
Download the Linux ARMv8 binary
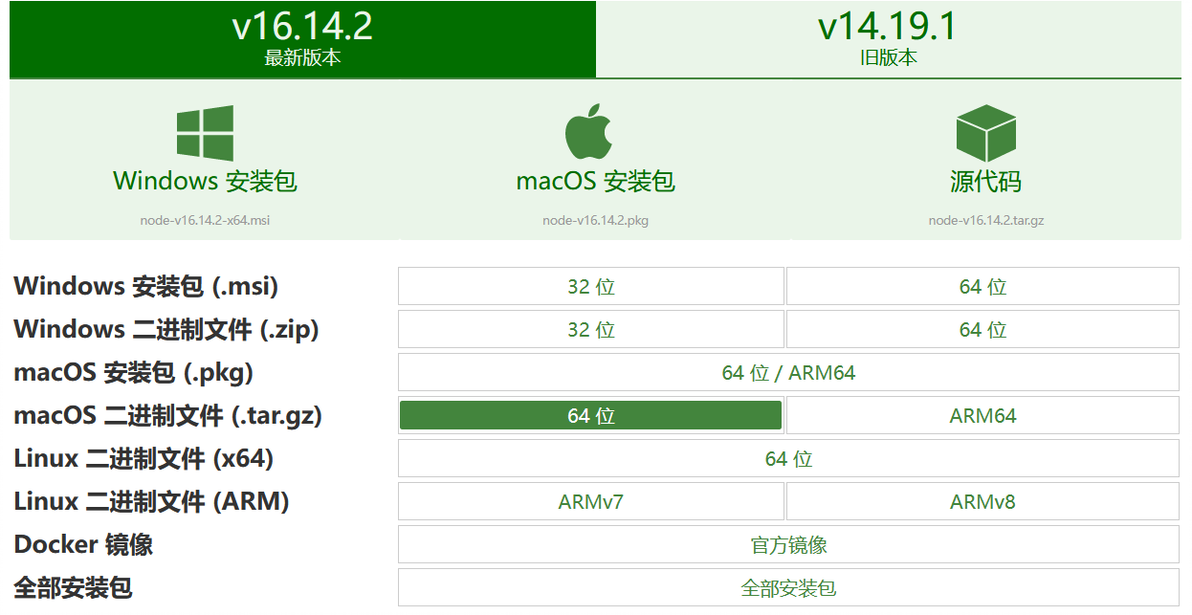click(x=982, y=502)
